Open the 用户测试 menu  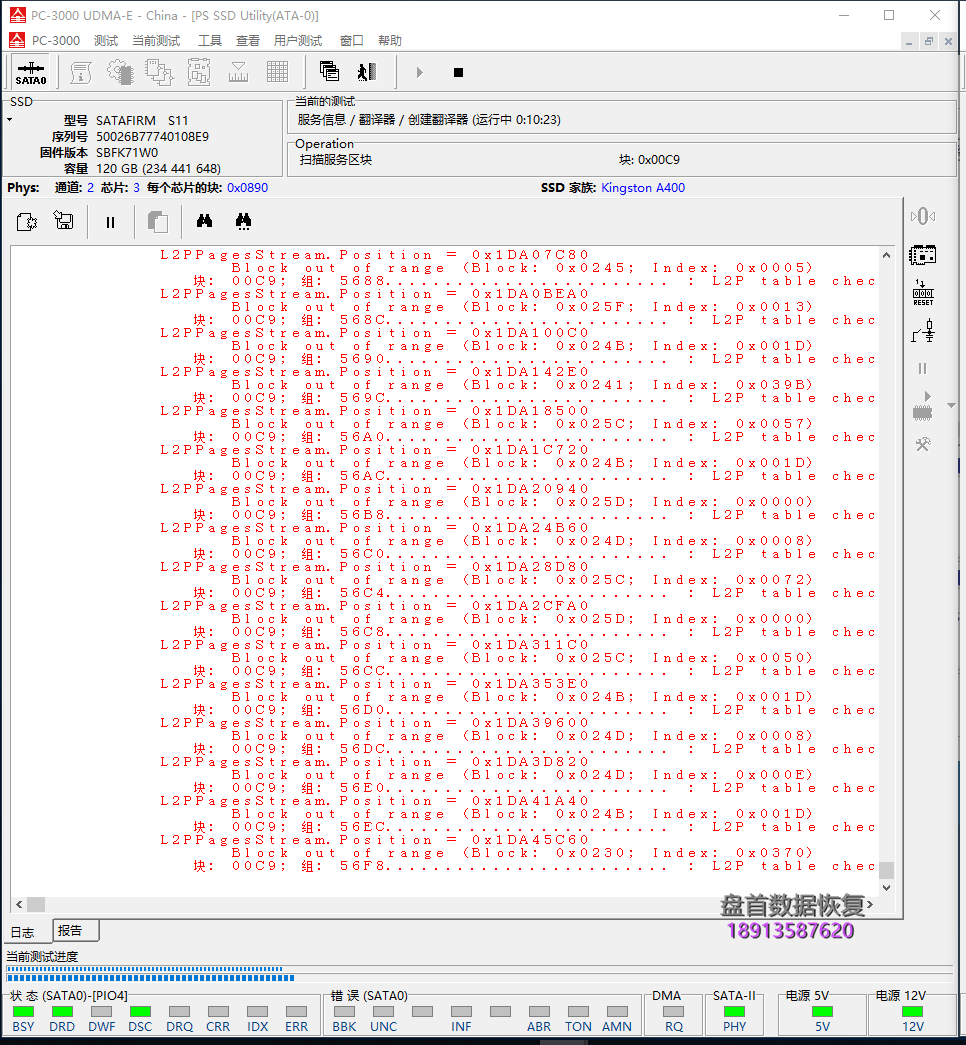(298, 41)
